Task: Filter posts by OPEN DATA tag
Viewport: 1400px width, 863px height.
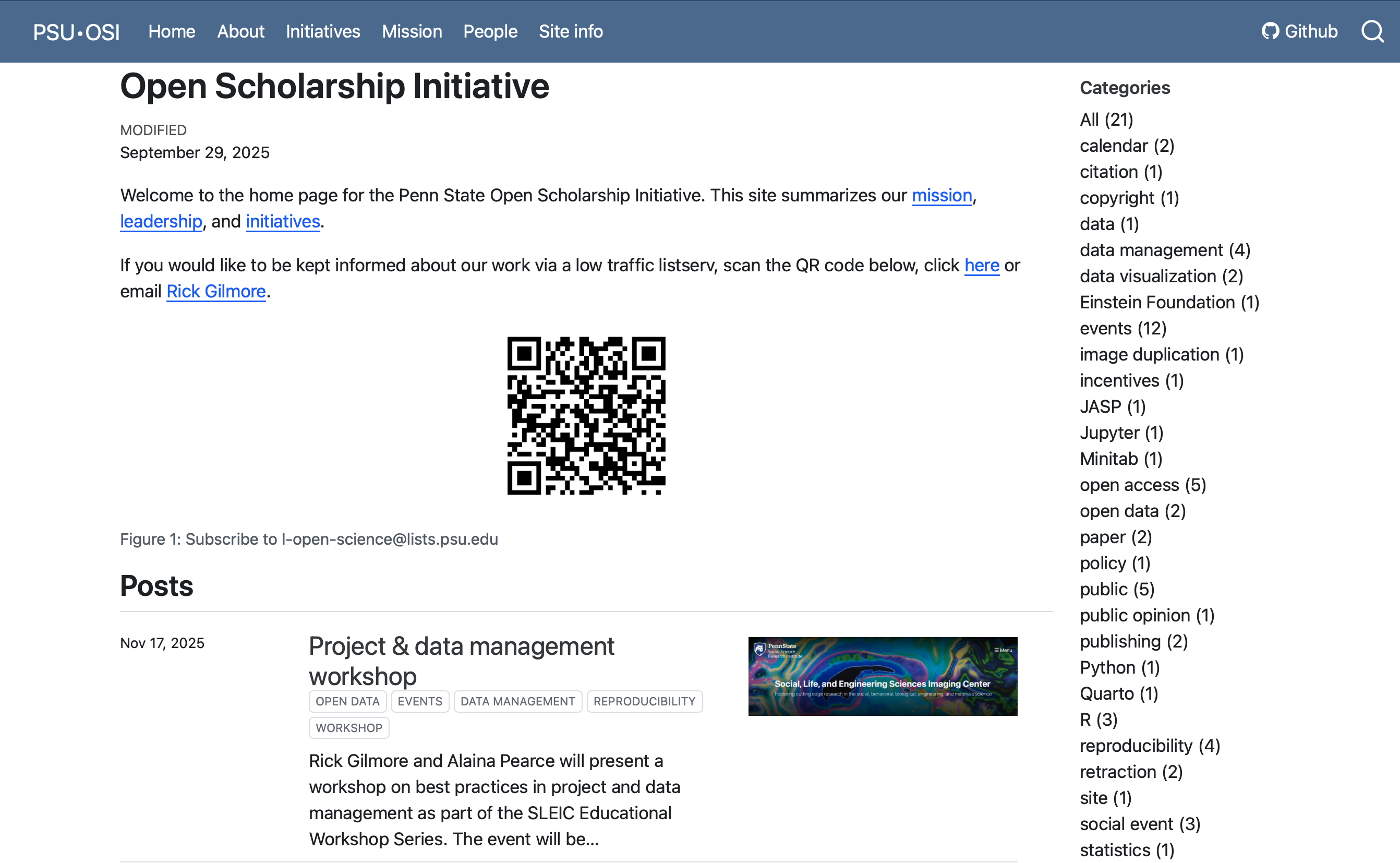Action: pyautogui.click(x=347, y=701)
